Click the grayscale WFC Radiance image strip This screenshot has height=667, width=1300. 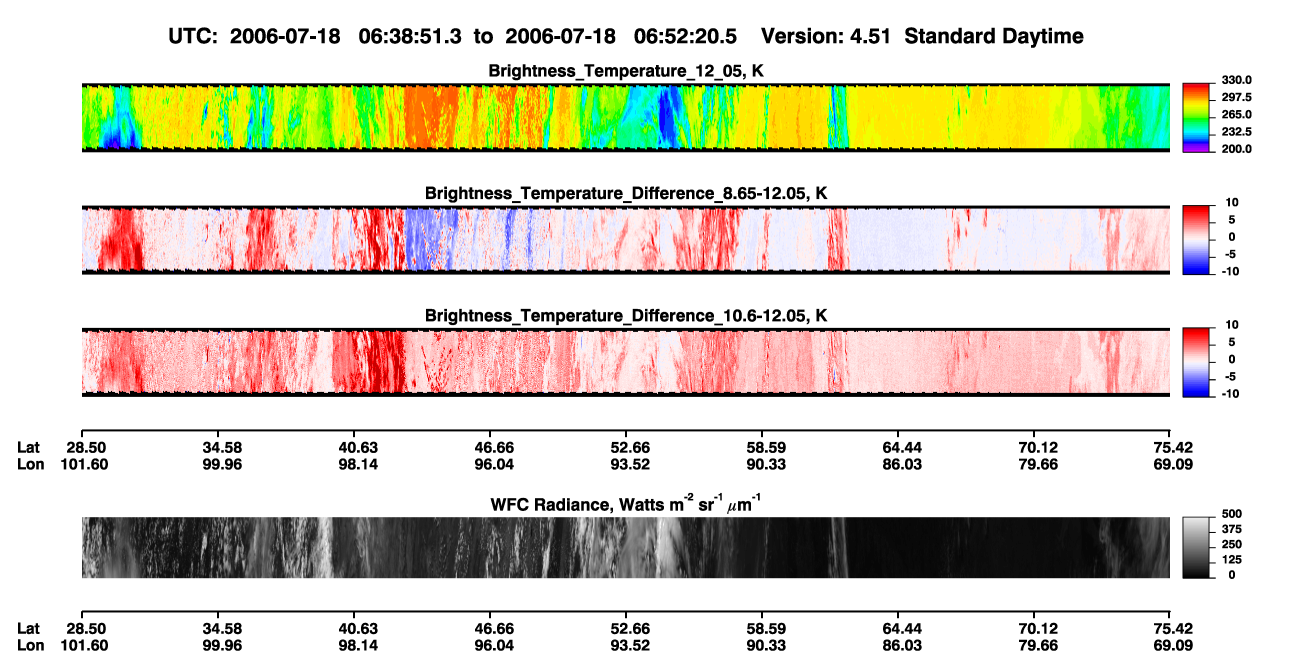pyautogui.click(x=625, y=548)
